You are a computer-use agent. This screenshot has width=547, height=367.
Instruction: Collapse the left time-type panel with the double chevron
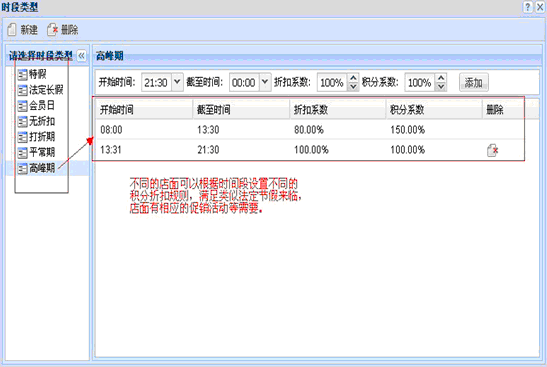coord(81,55)
